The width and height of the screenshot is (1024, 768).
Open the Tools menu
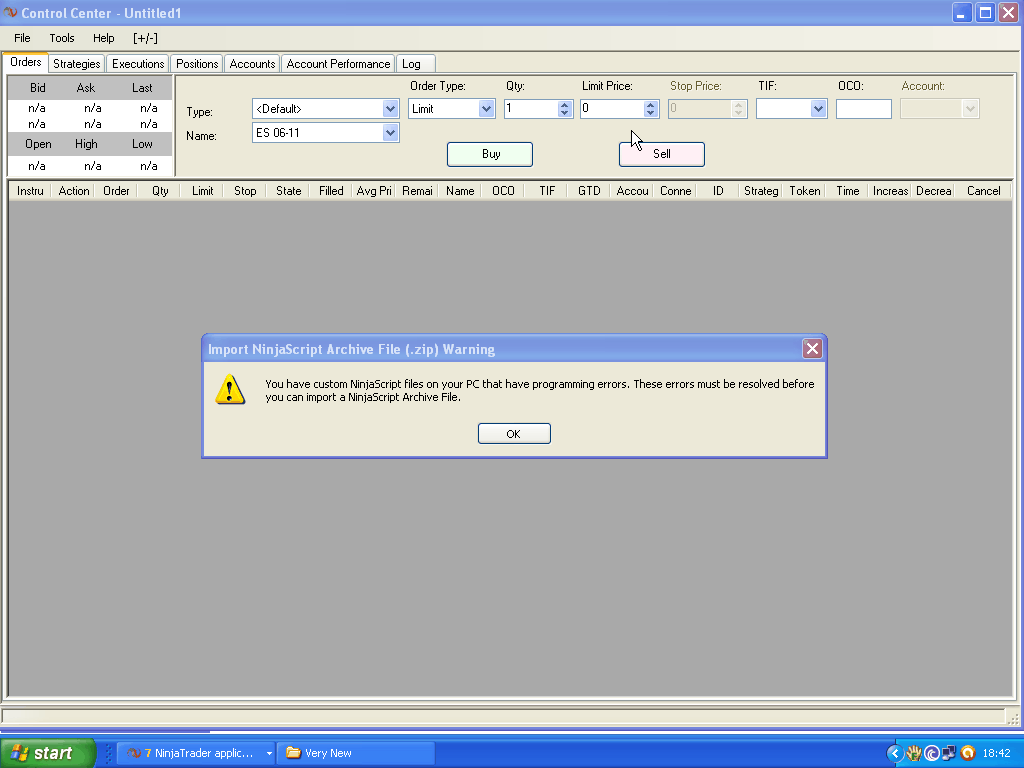coord(62,38)
